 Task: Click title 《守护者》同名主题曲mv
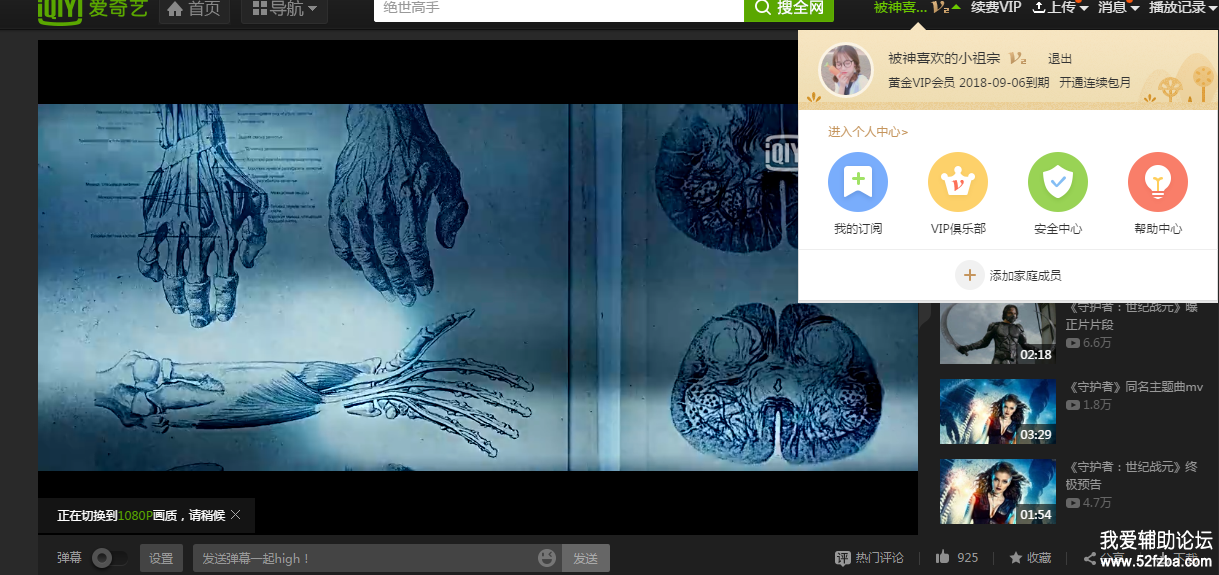pyautogui.click(x=1135, y=387)
